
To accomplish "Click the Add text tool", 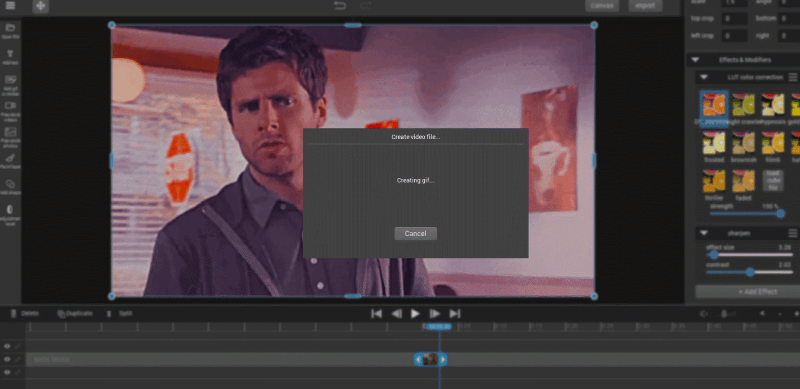I will pyautogui.click(x=10, y=53).
